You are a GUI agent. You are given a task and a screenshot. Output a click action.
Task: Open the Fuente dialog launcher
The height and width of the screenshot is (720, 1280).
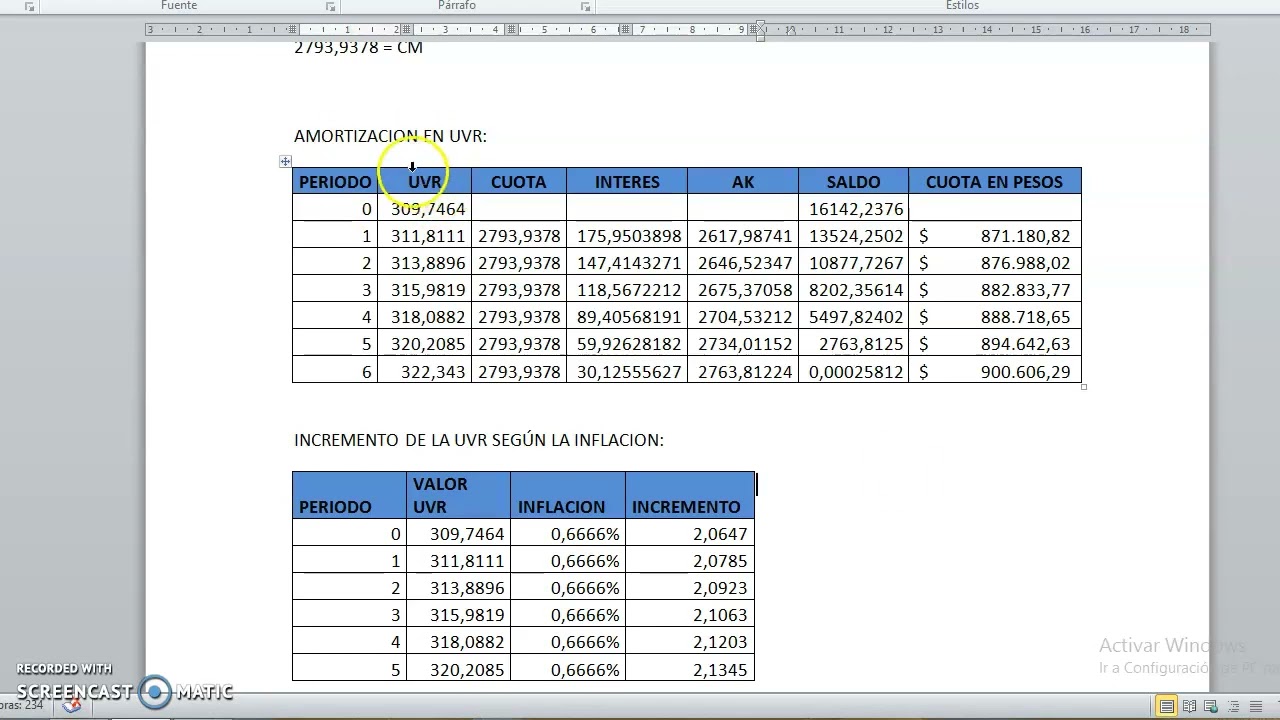(x=330, y=6)
